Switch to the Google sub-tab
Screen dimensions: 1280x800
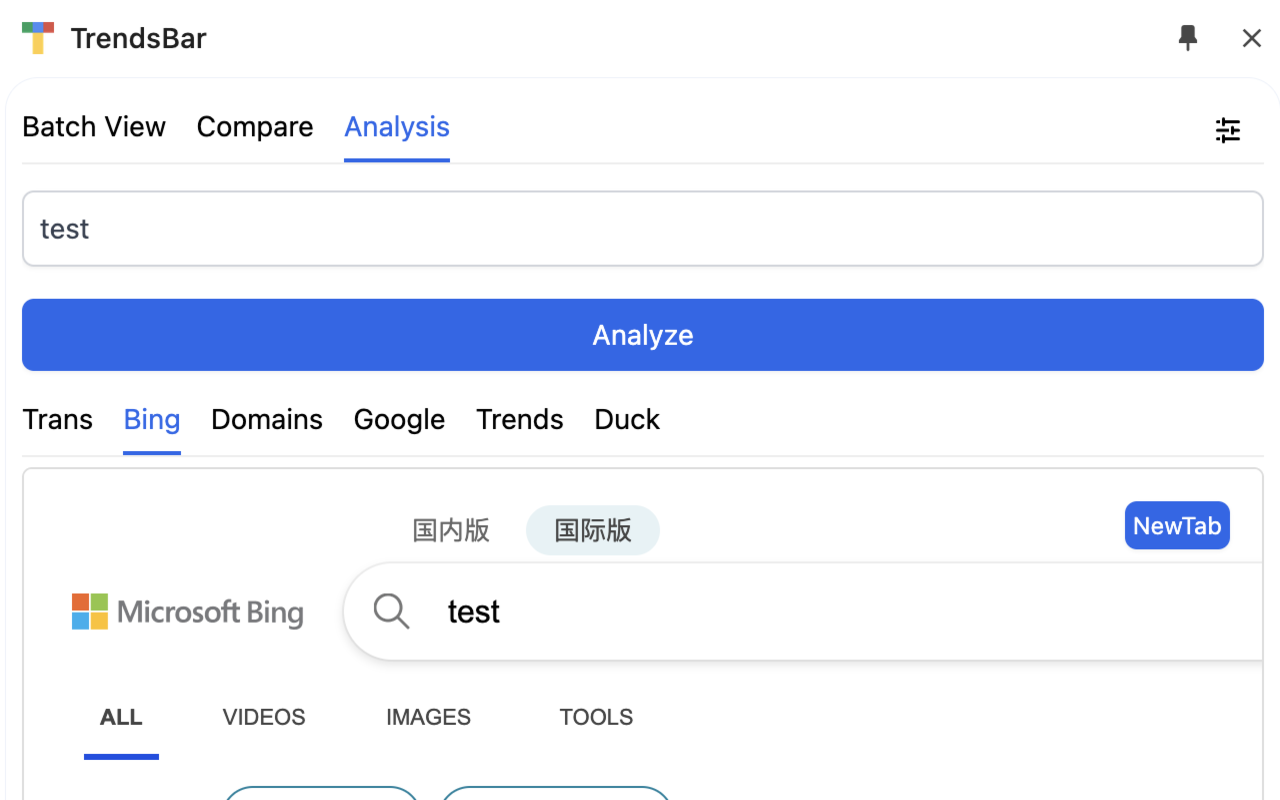[x=399, y=419]
